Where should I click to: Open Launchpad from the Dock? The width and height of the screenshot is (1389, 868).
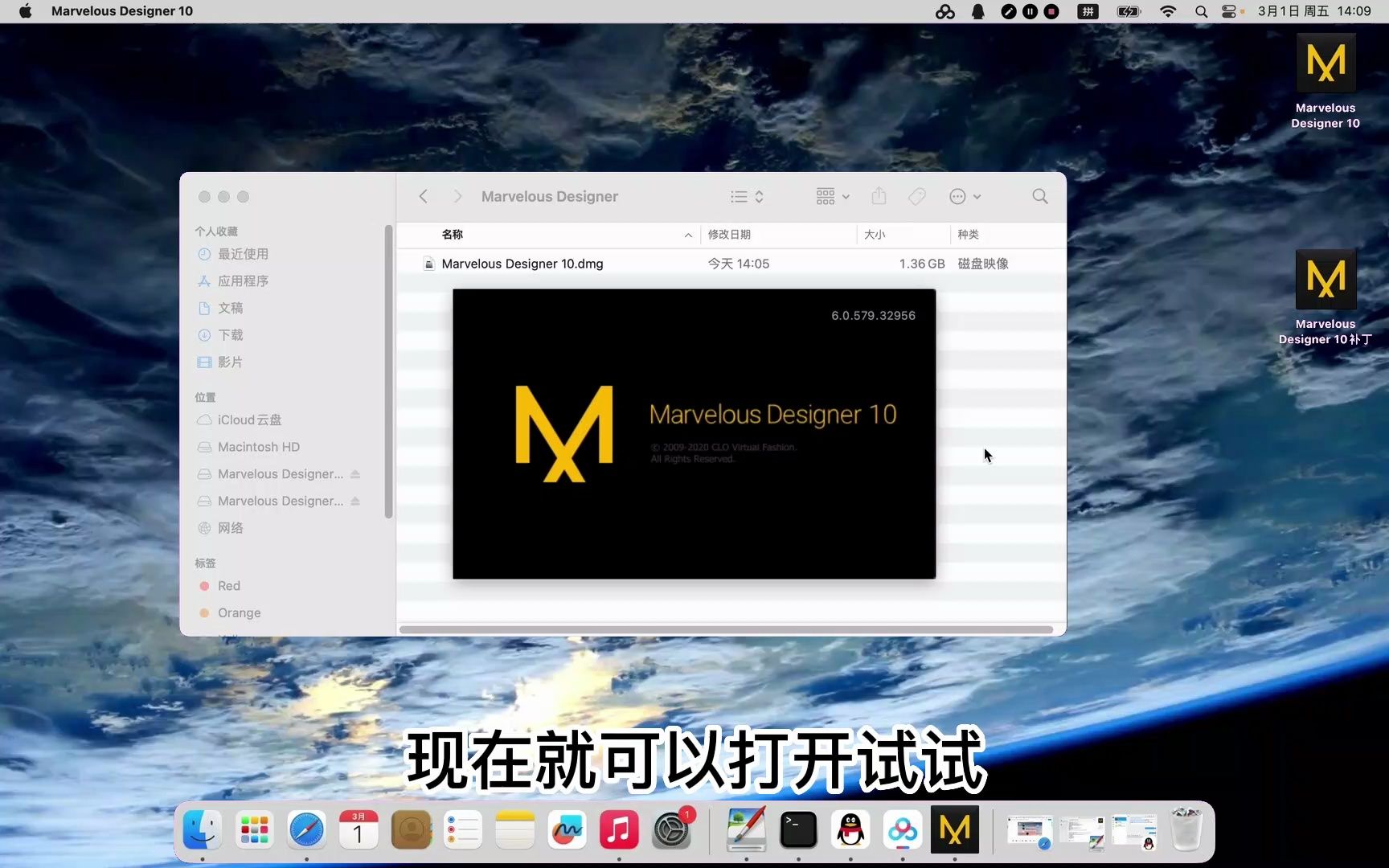coord(254,830)
